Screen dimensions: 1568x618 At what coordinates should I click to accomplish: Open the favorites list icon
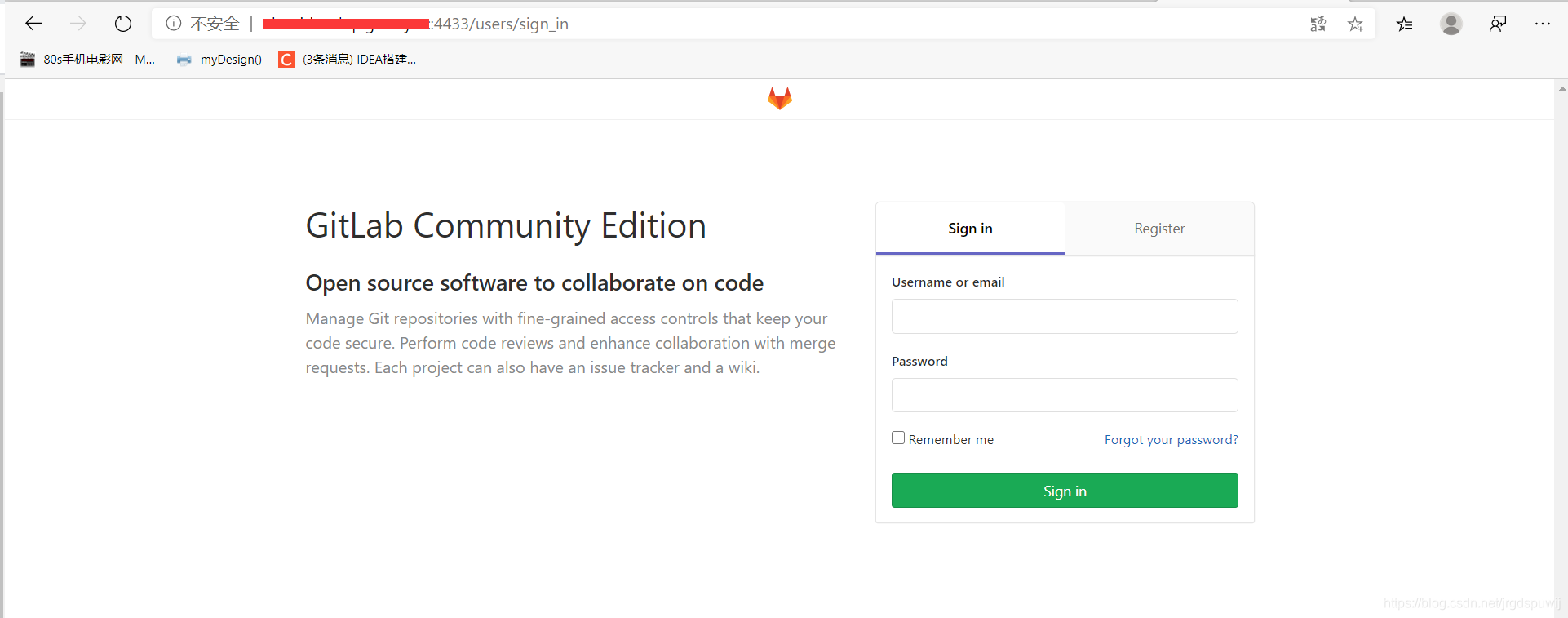pos(1404,24)
